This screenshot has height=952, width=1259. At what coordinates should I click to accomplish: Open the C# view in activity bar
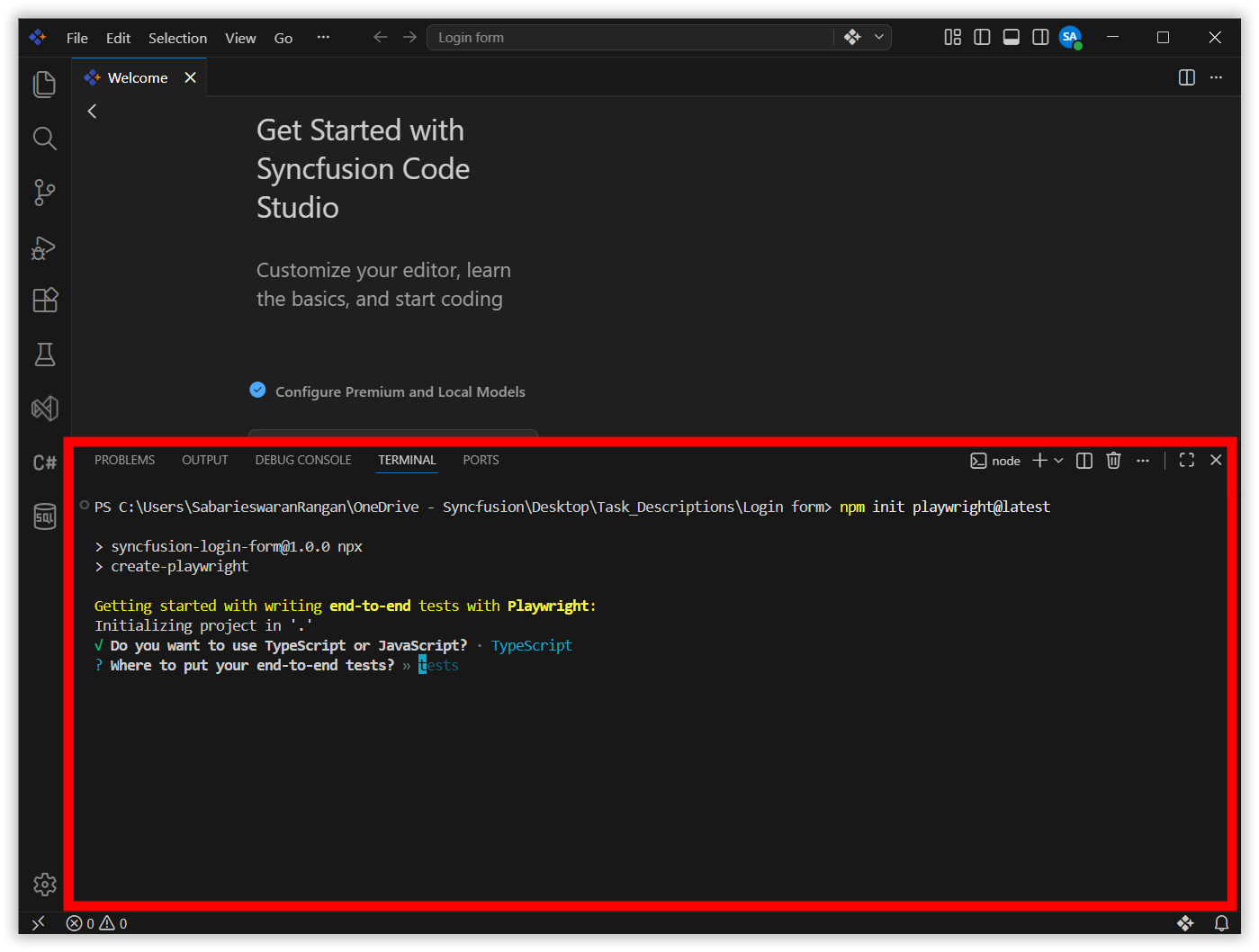coord(44,463)
